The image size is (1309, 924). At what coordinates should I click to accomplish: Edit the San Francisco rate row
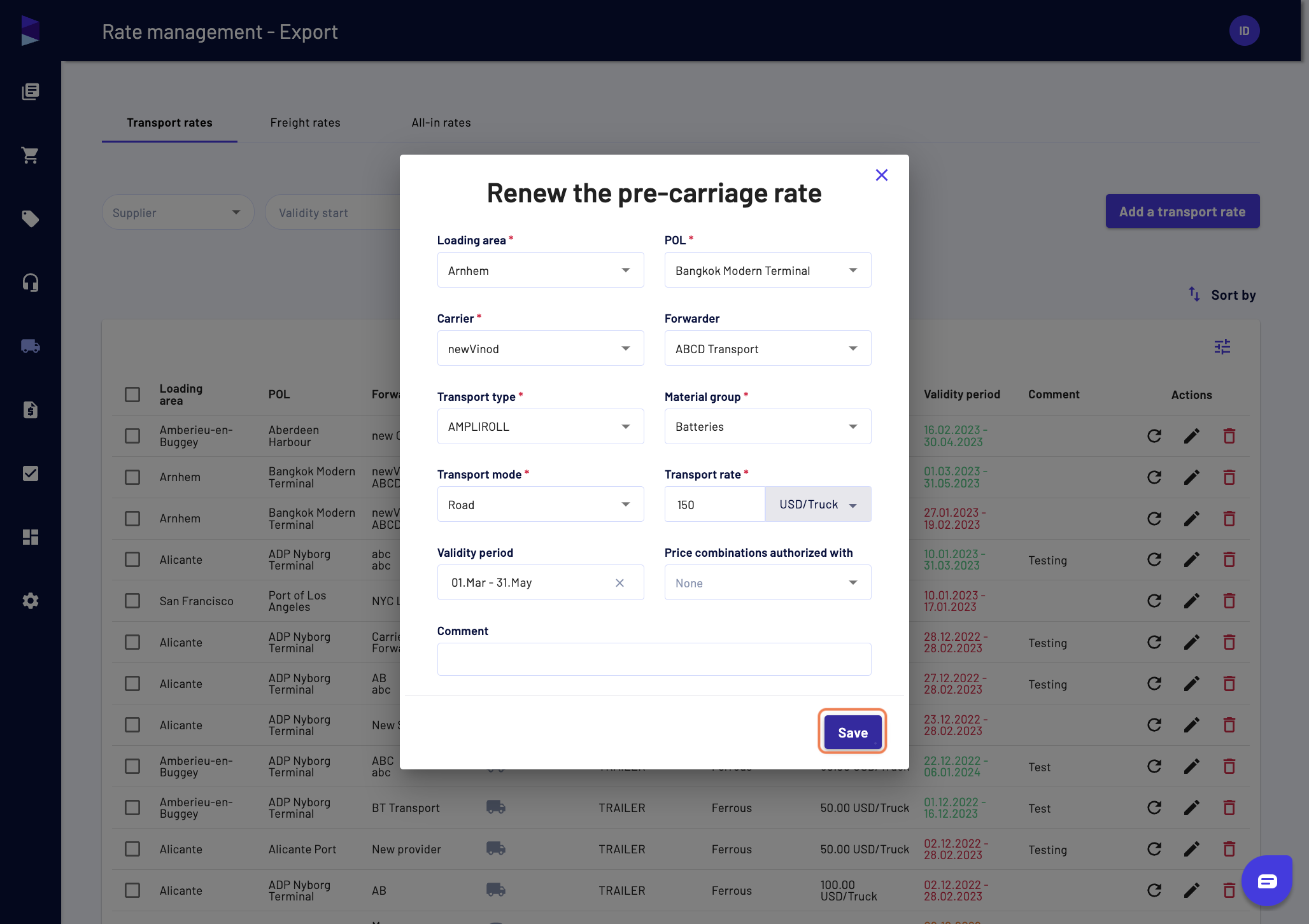[x=1191, y=601]
